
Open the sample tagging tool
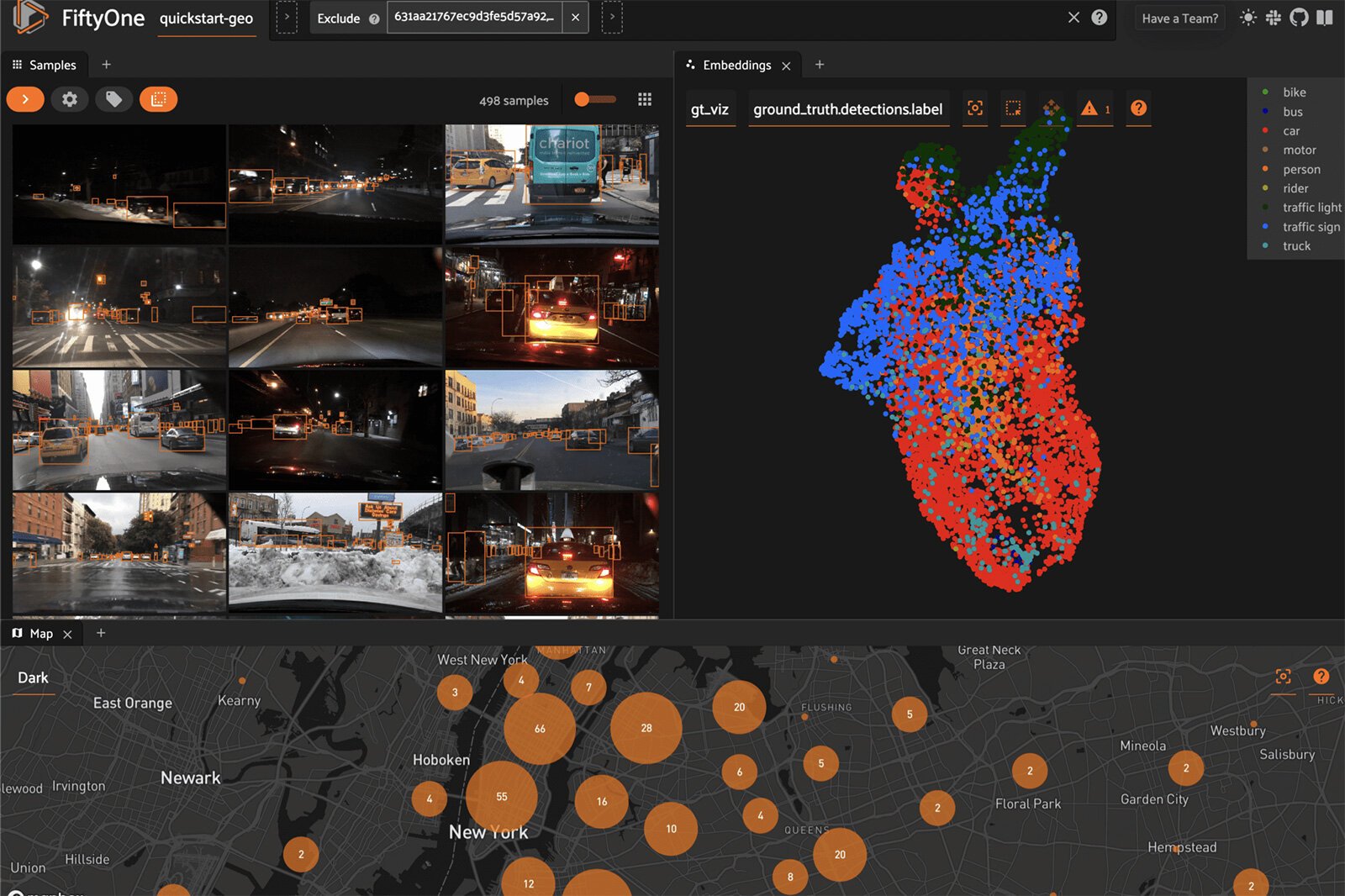click(115, 99)
